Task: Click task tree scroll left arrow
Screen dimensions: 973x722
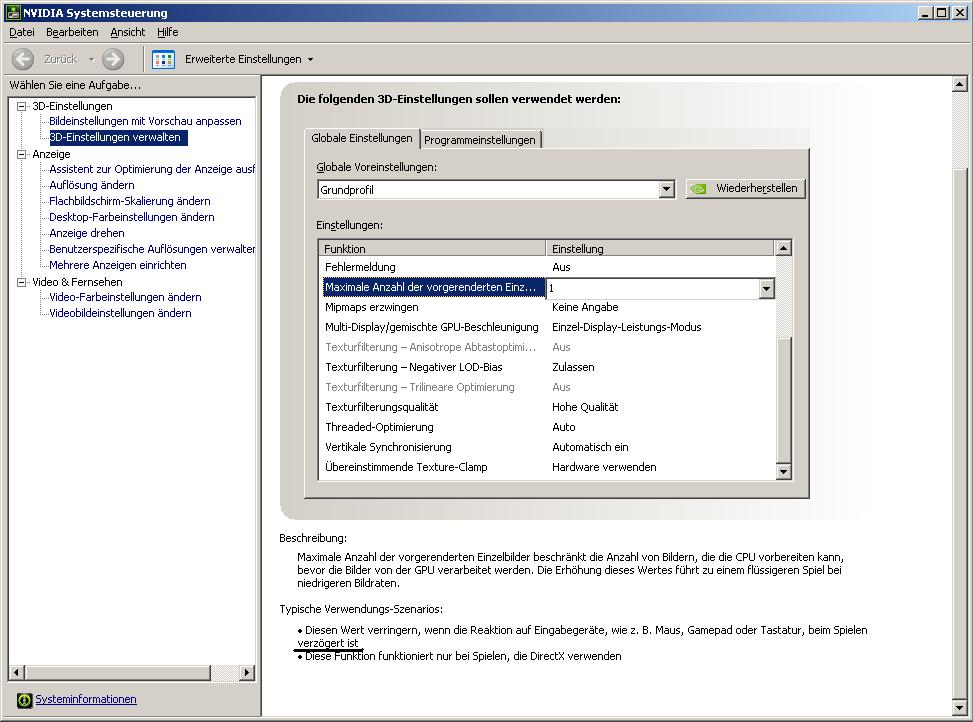Action: point(16,672)
